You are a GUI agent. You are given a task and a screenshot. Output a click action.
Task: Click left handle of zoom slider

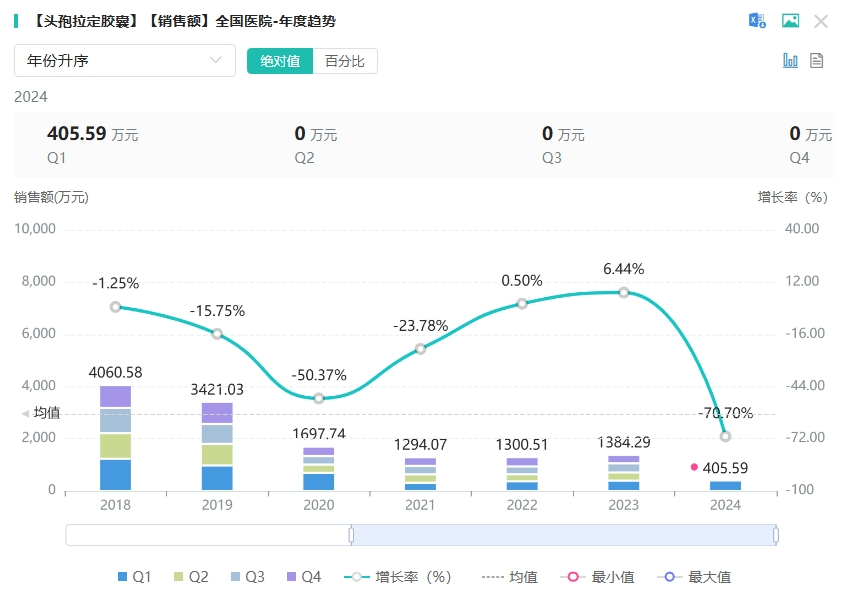(x=352, y=535)
